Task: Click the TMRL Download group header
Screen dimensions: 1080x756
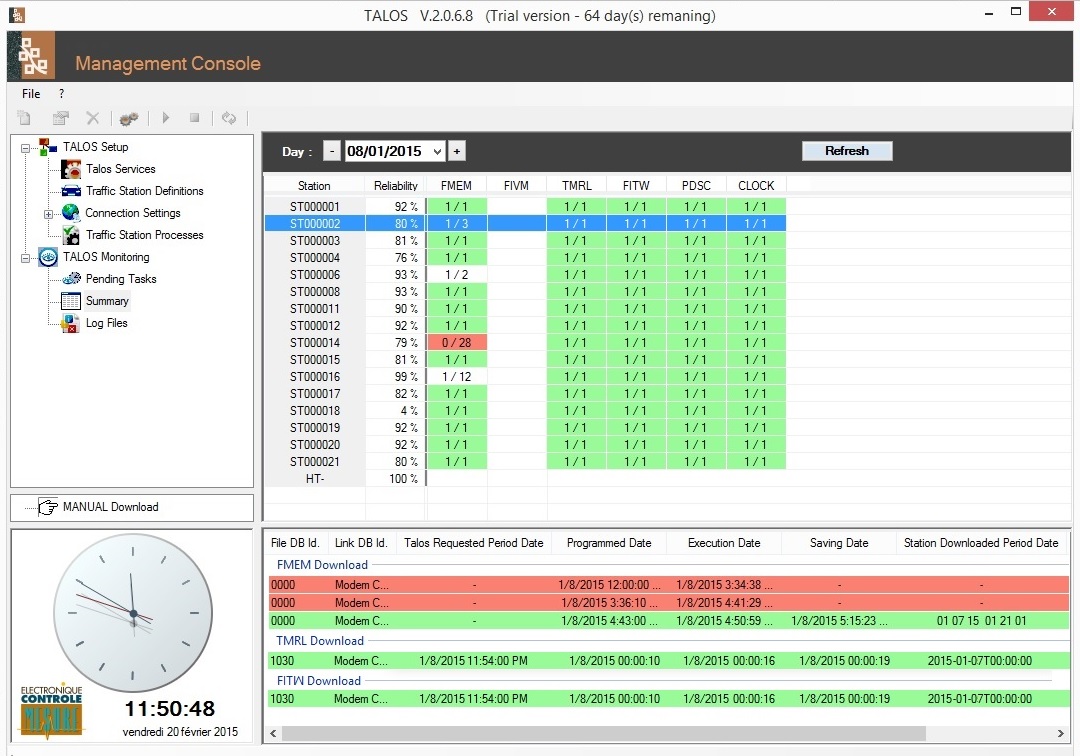Action: pos(320,640)
